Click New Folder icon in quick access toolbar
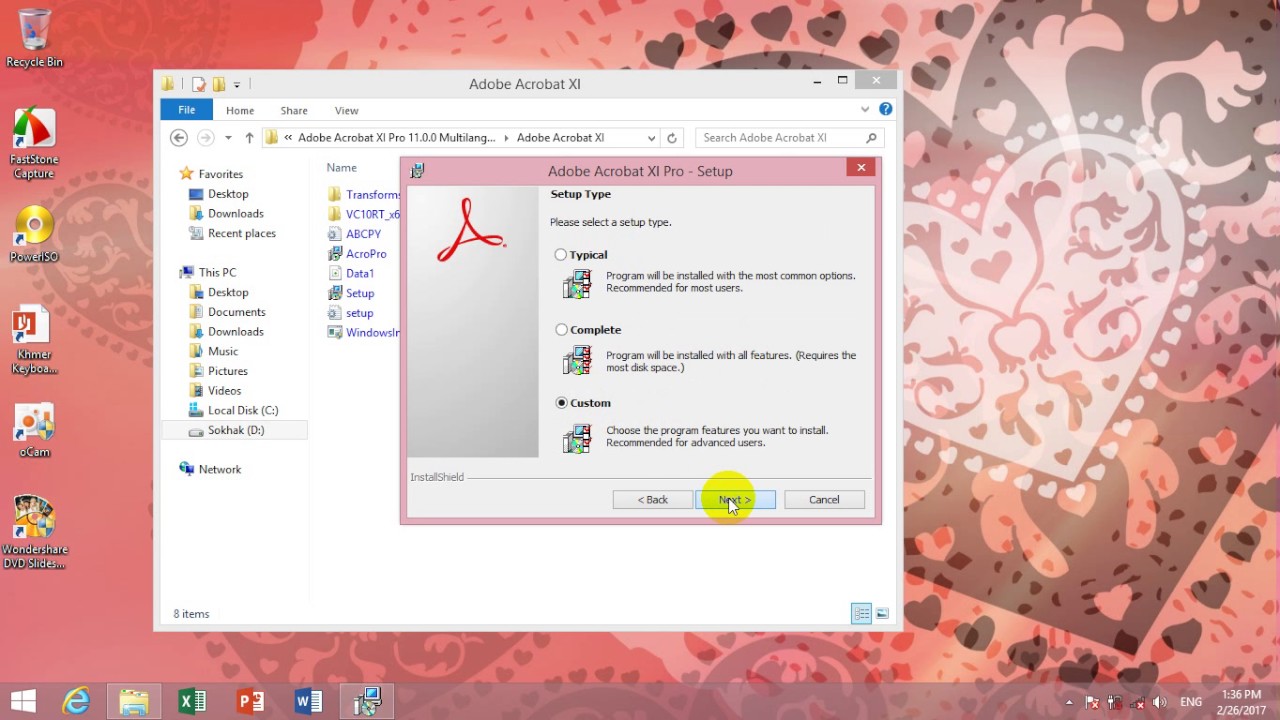The width and height of the screenshot is (1280, 720). tap(218, 84)
